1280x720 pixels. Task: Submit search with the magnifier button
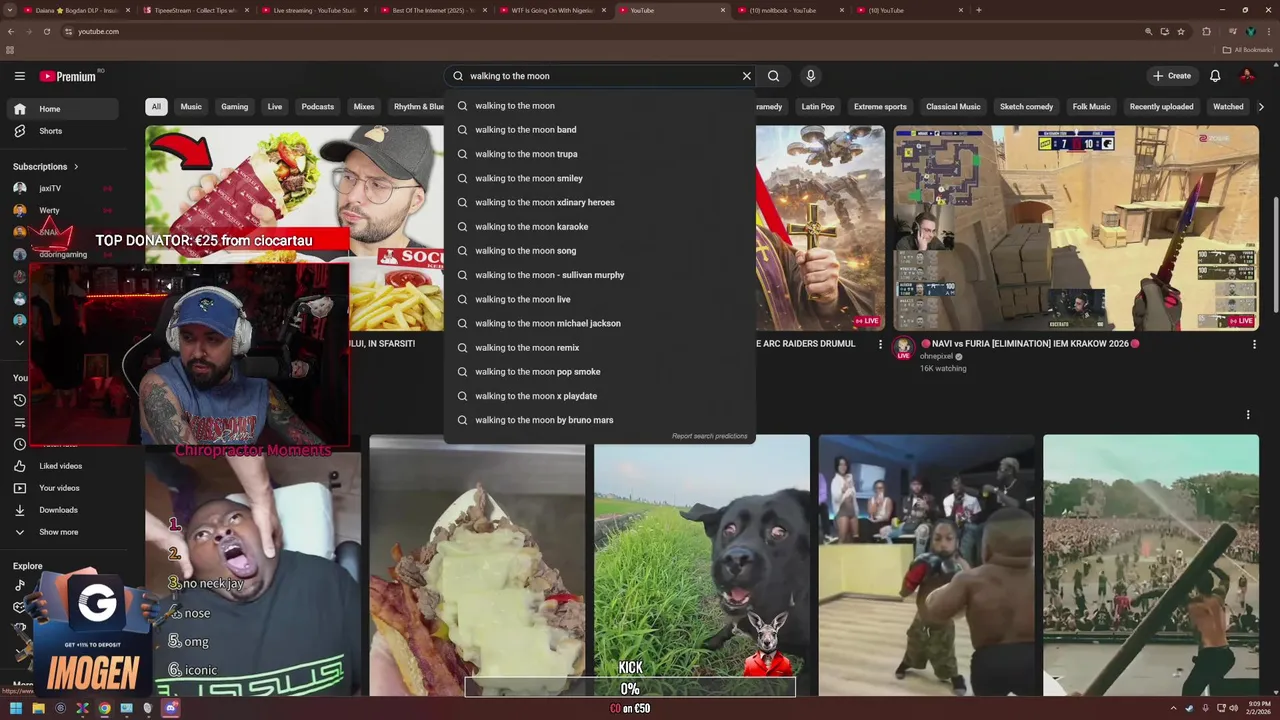(x=773, y=76)
